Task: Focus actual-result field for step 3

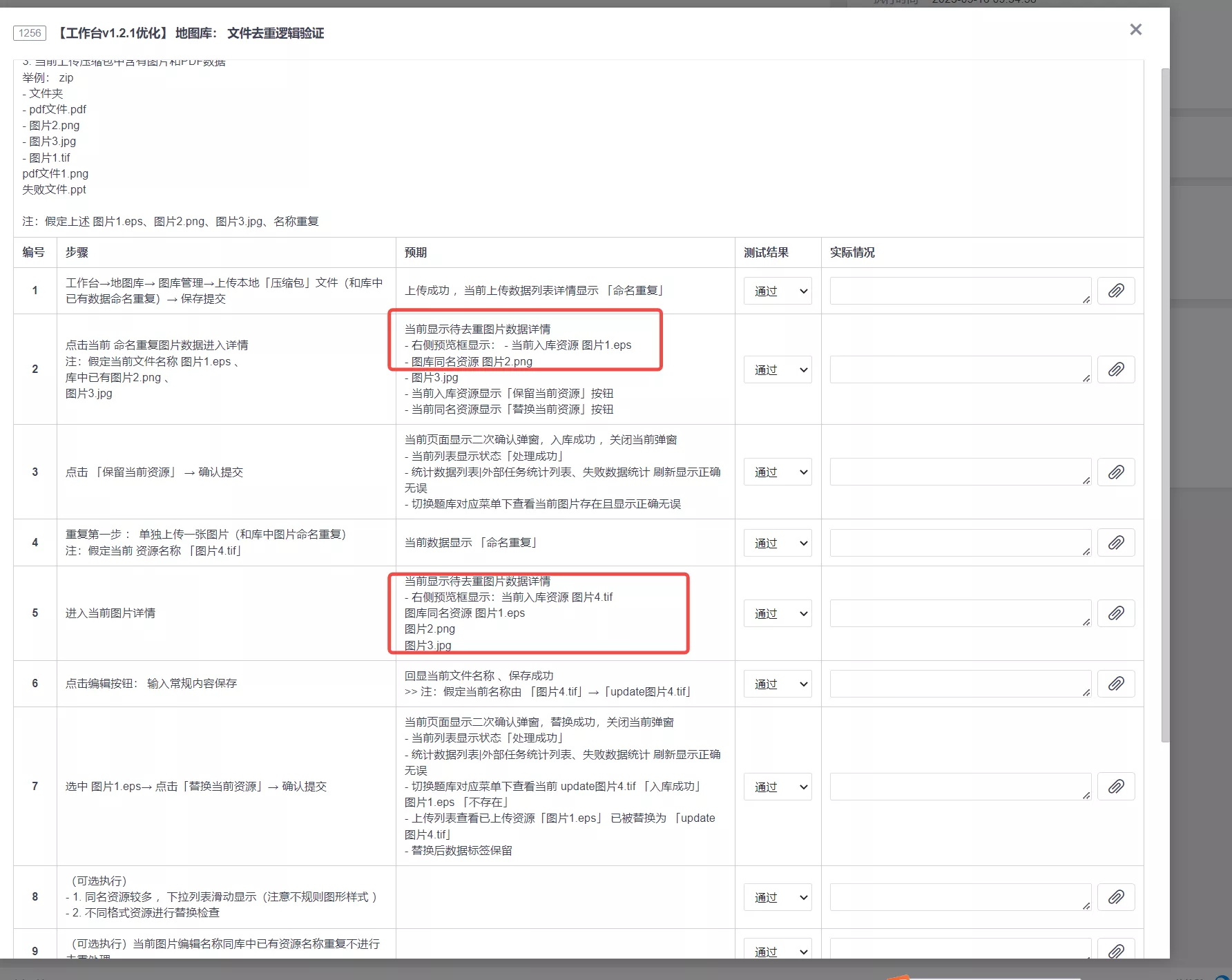Action: pos(961,472)
